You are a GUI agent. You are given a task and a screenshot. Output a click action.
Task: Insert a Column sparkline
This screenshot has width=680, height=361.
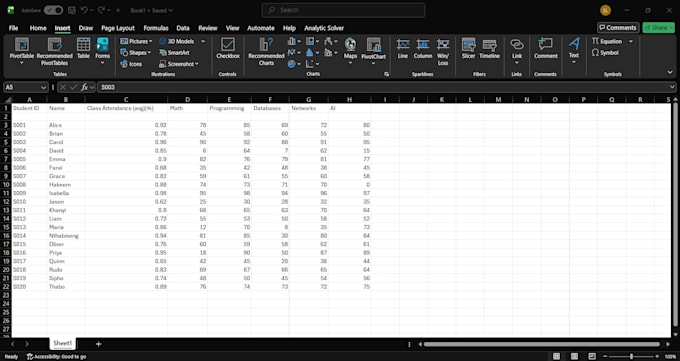click(422, 48)
